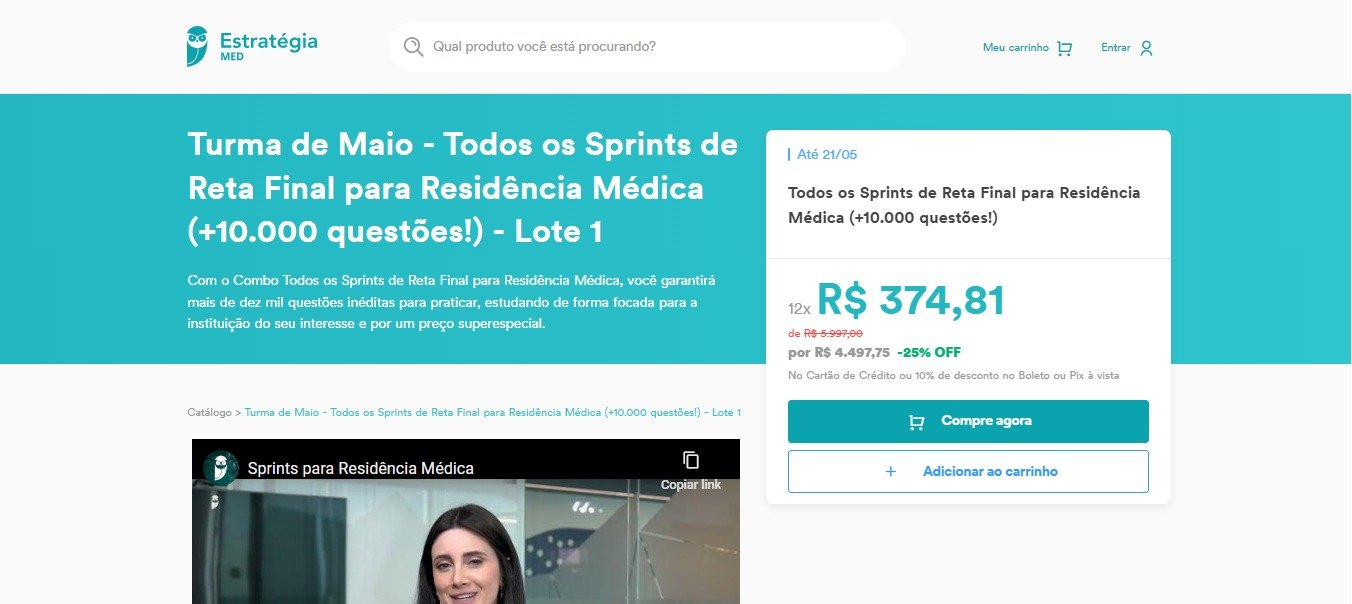Go to Catálogo breadcrumb
The height and width of the screenshot is (604, 1352).
pyautogui.click(x=209, y=412)
